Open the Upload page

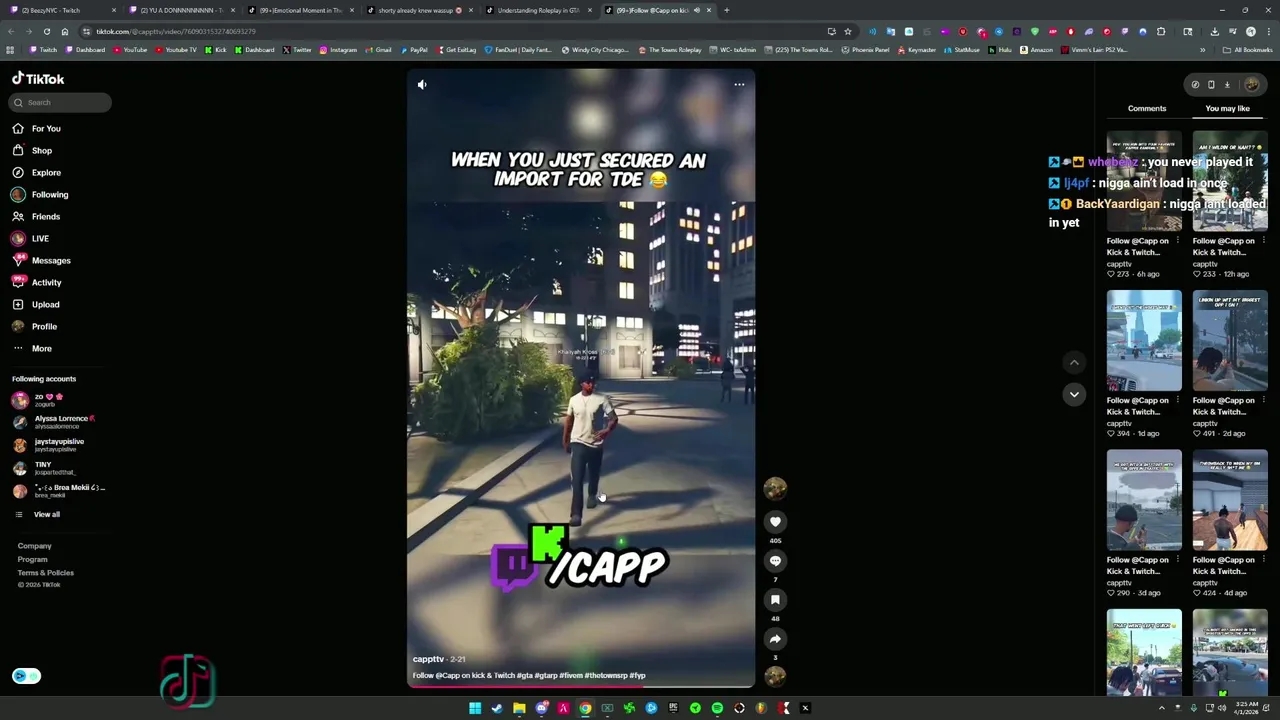[x=36, y=304]
